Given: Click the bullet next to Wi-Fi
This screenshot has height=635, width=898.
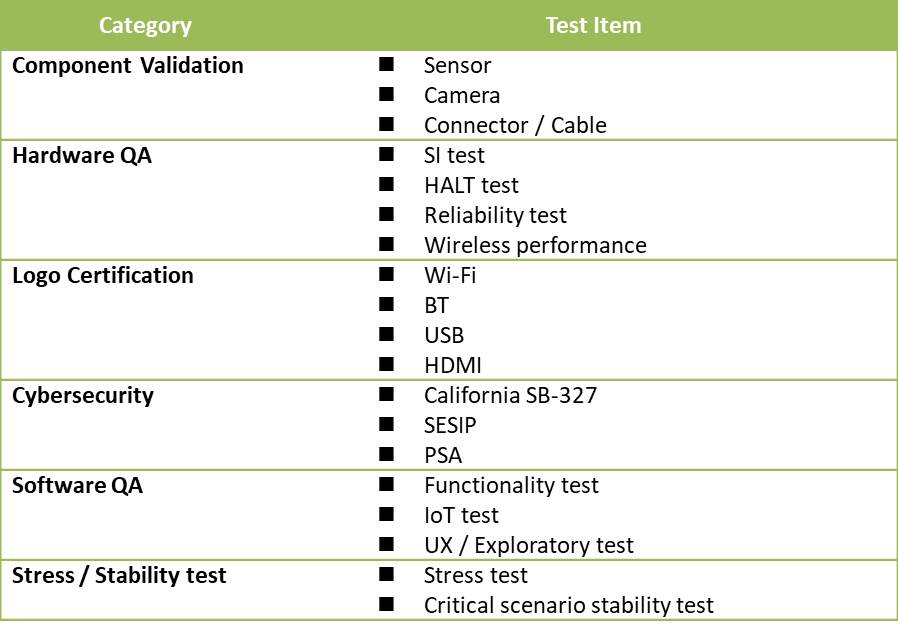Looking at the screenshot, I should tap(386, 274).
